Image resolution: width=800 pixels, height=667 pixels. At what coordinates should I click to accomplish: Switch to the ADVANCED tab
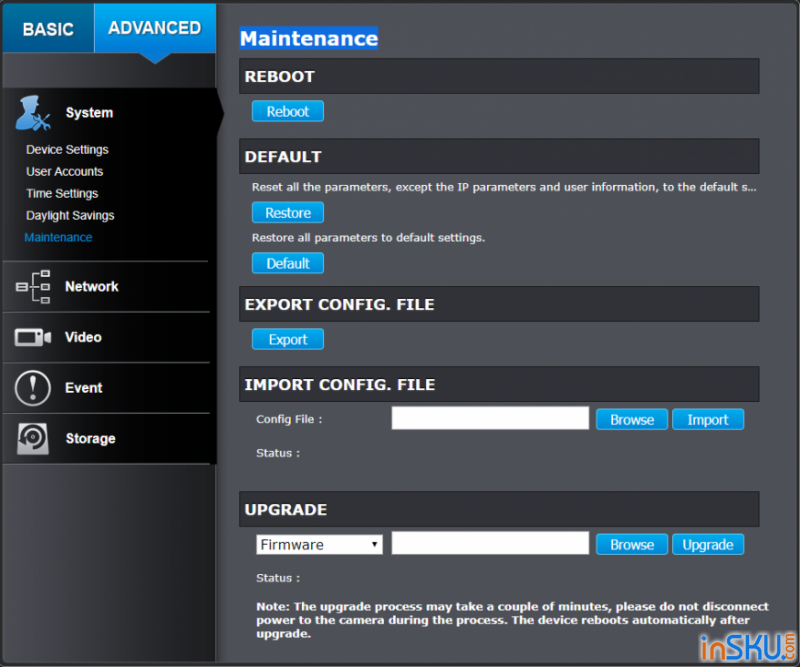(155, 29)
